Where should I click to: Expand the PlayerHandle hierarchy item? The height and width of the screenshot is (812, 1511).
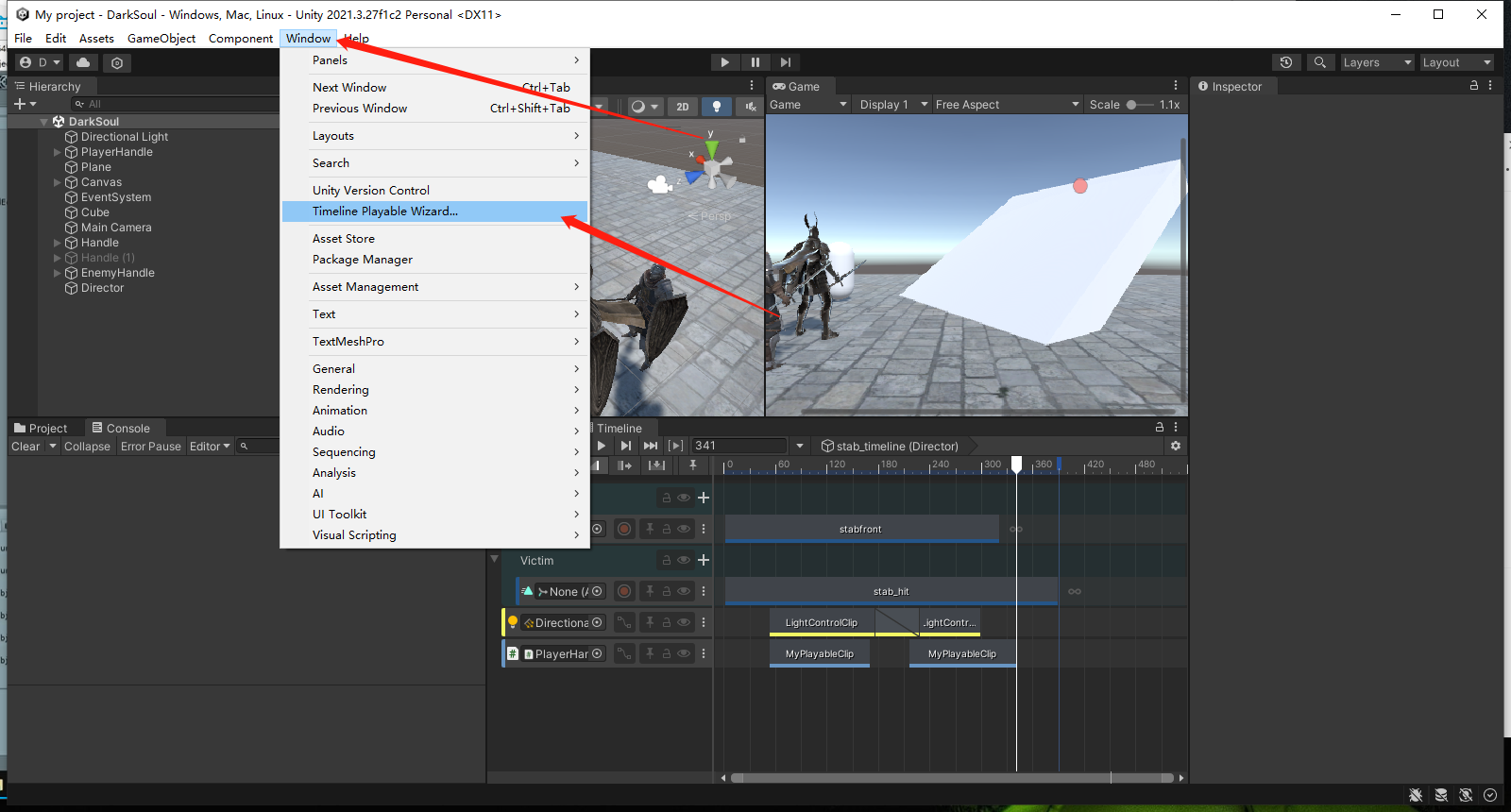click(x=58, y=152)
